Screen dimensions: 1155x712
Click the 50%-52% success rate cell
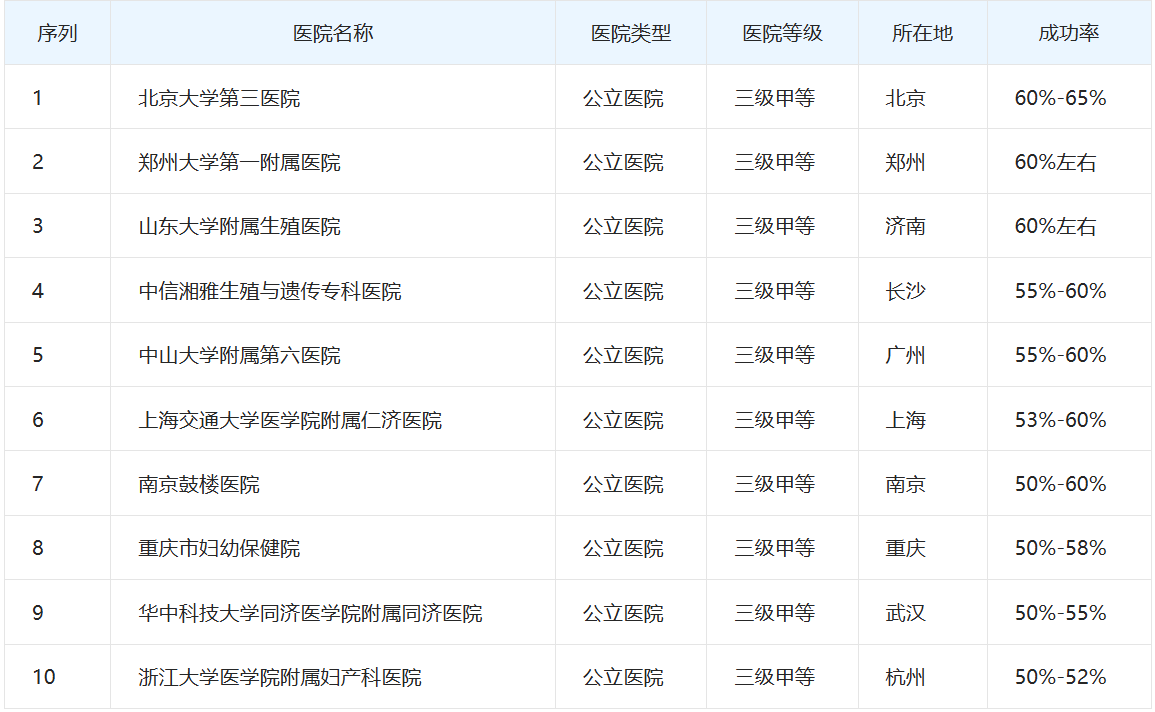tap(1060, 677)
